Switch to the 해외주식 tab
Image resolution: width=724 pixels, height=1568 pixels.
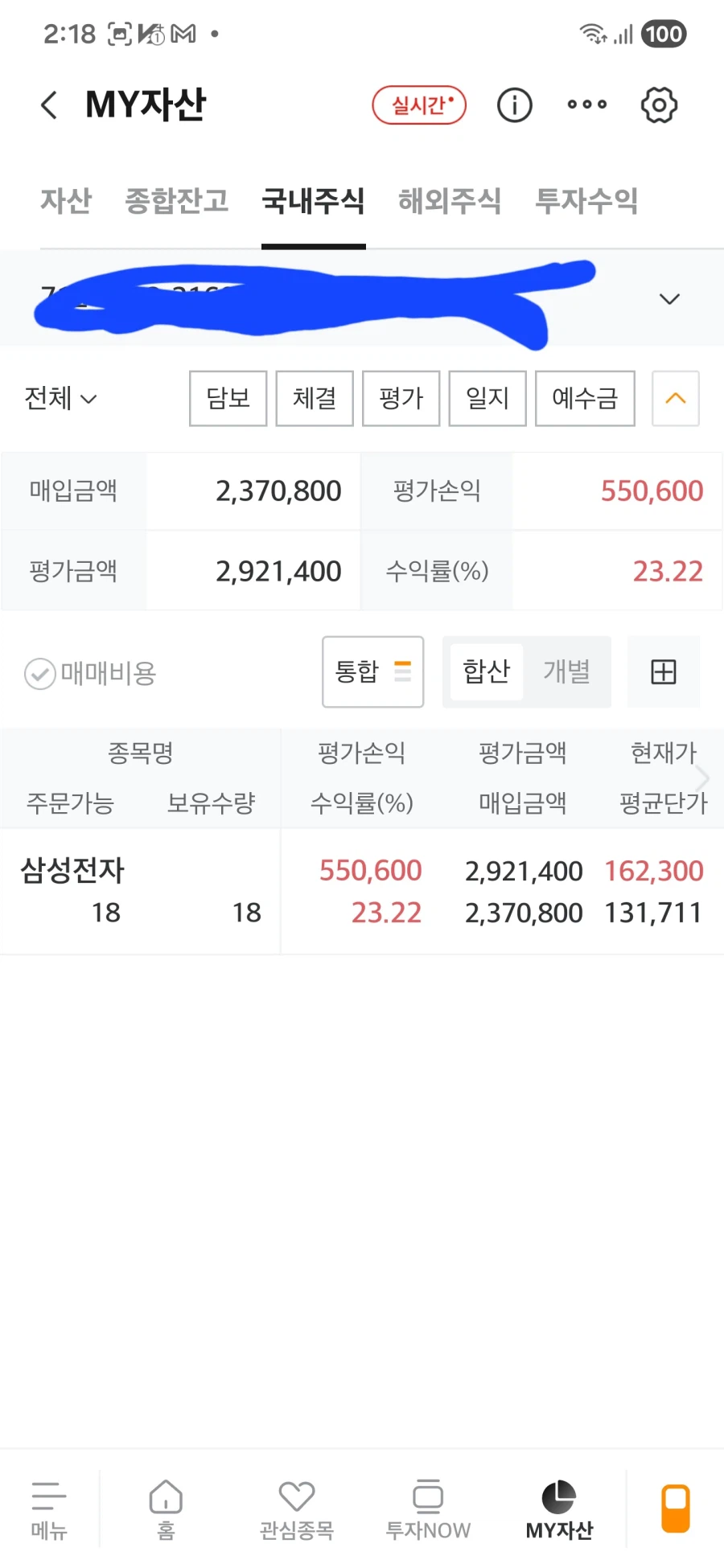[450, 201]
